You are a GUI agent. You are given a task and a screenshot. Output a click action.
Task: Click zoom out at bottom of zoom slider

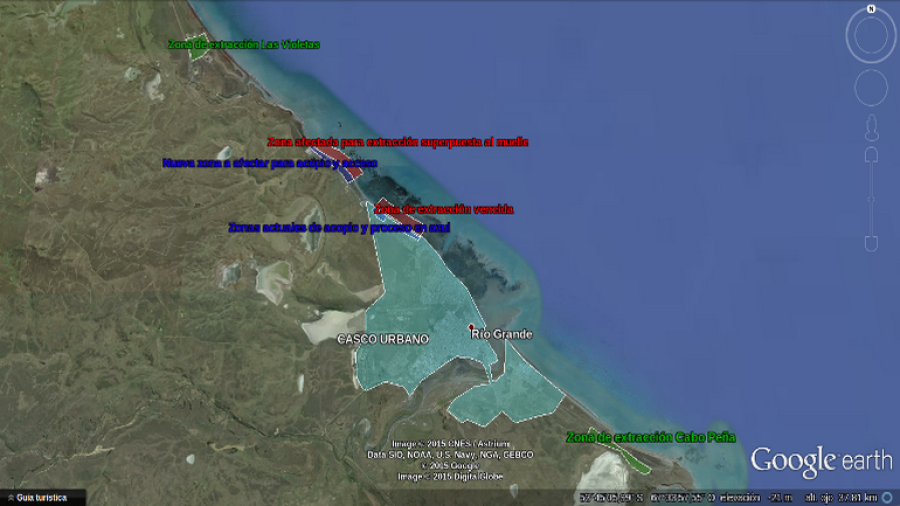(871, 243)
